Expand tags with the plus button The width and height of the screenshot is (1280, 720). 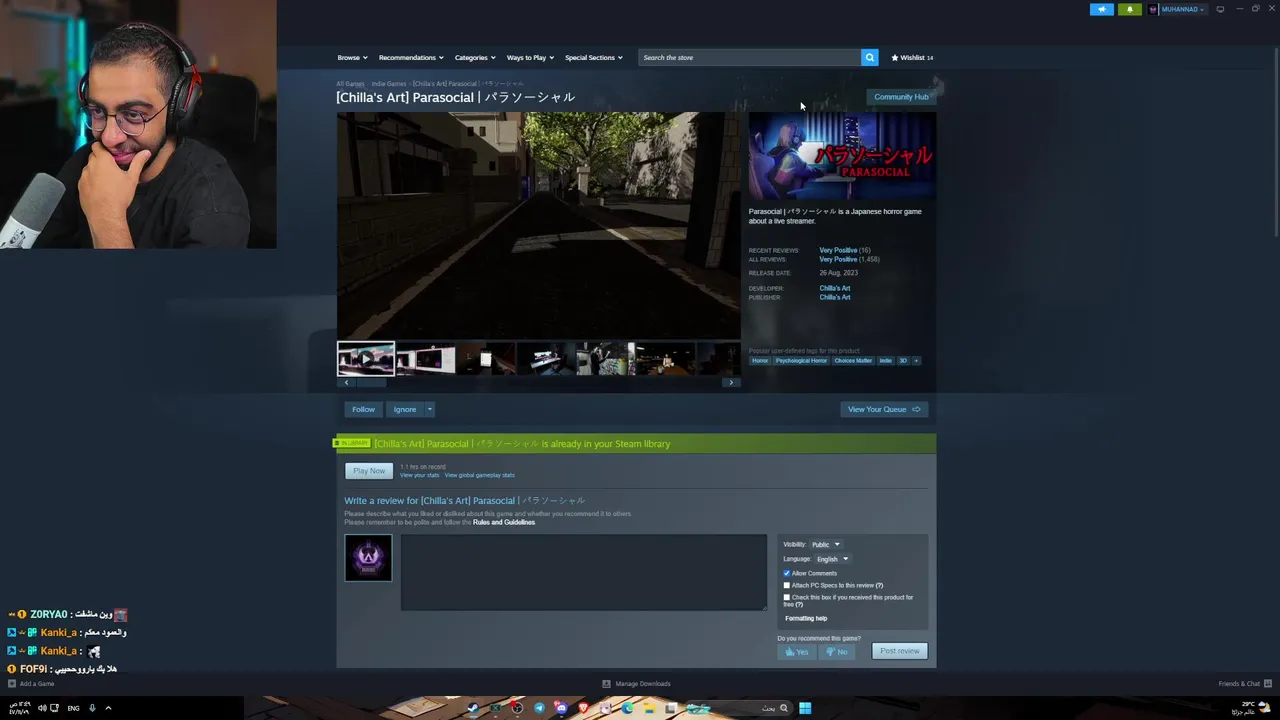point(916,361)
